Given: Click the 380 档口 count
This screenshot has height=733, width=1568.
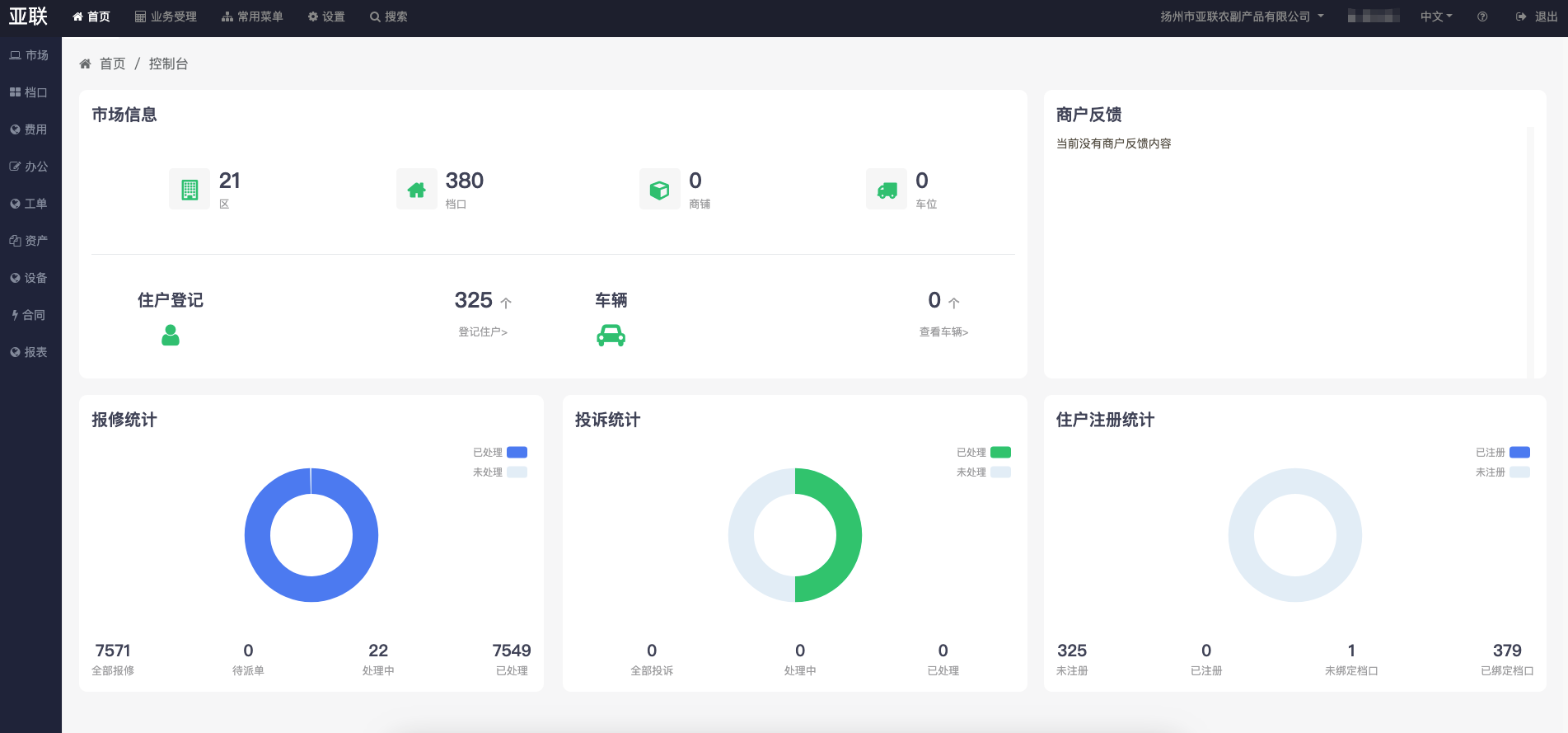Looking at the screenshot, I should [x=465, y=181].
